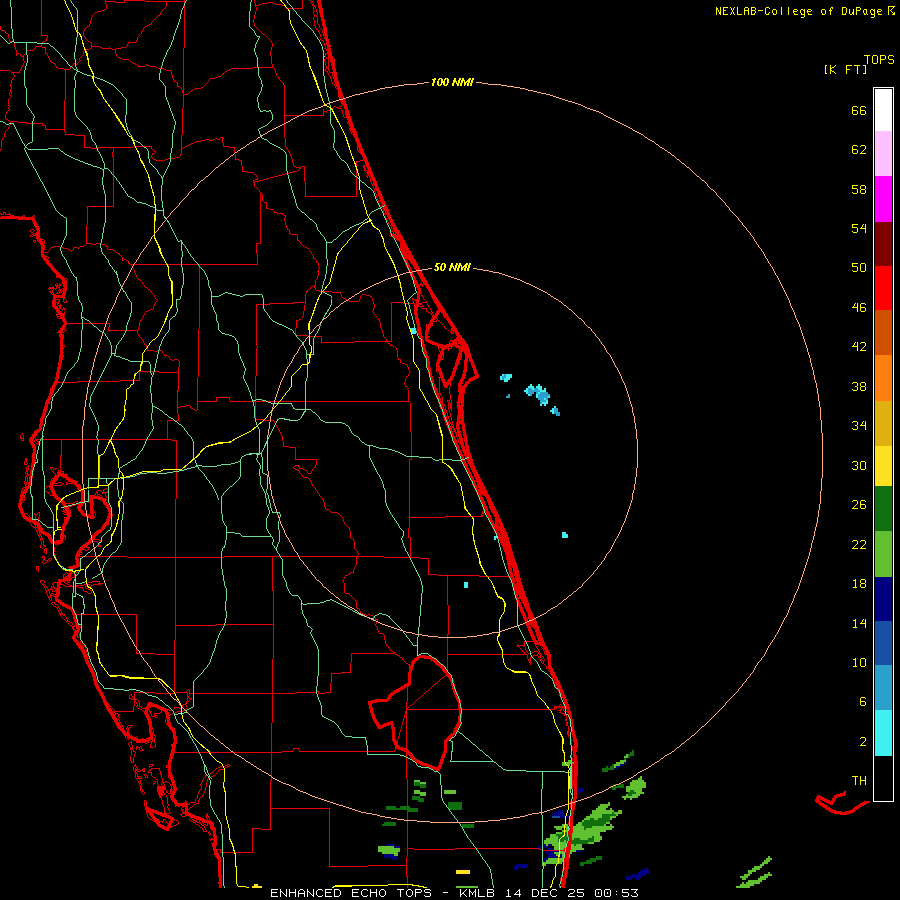Click the light green 22 kft swatch

point(883,554)
